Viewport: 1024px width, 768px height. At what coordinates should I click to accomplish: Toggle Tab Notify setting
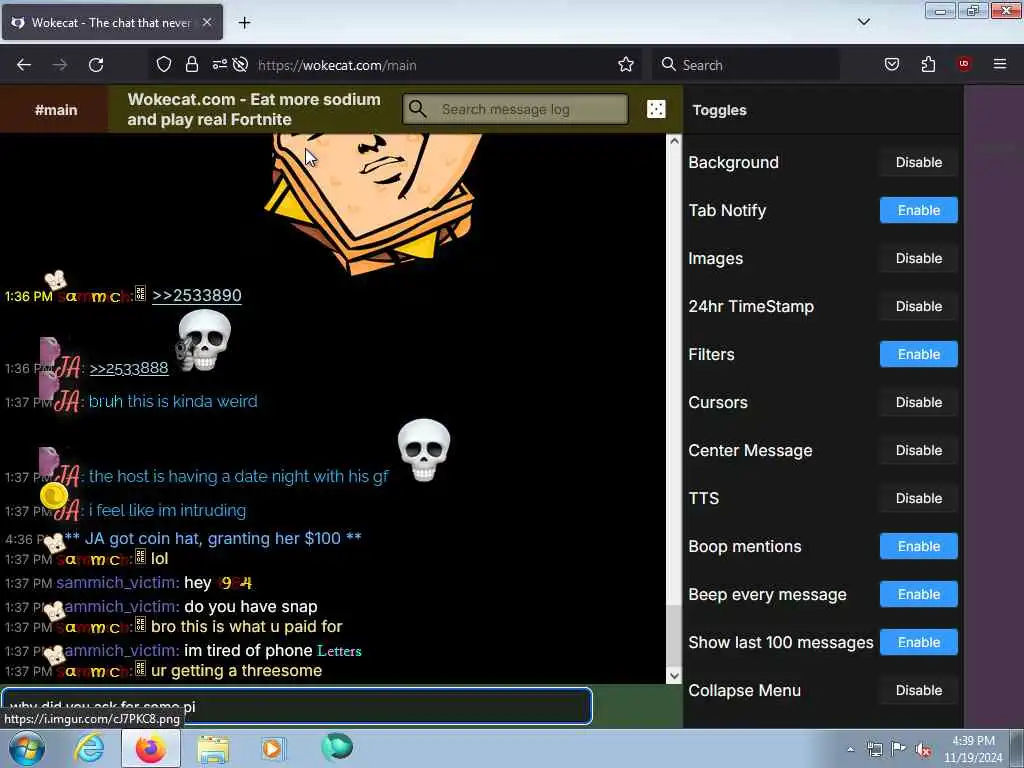918,210
